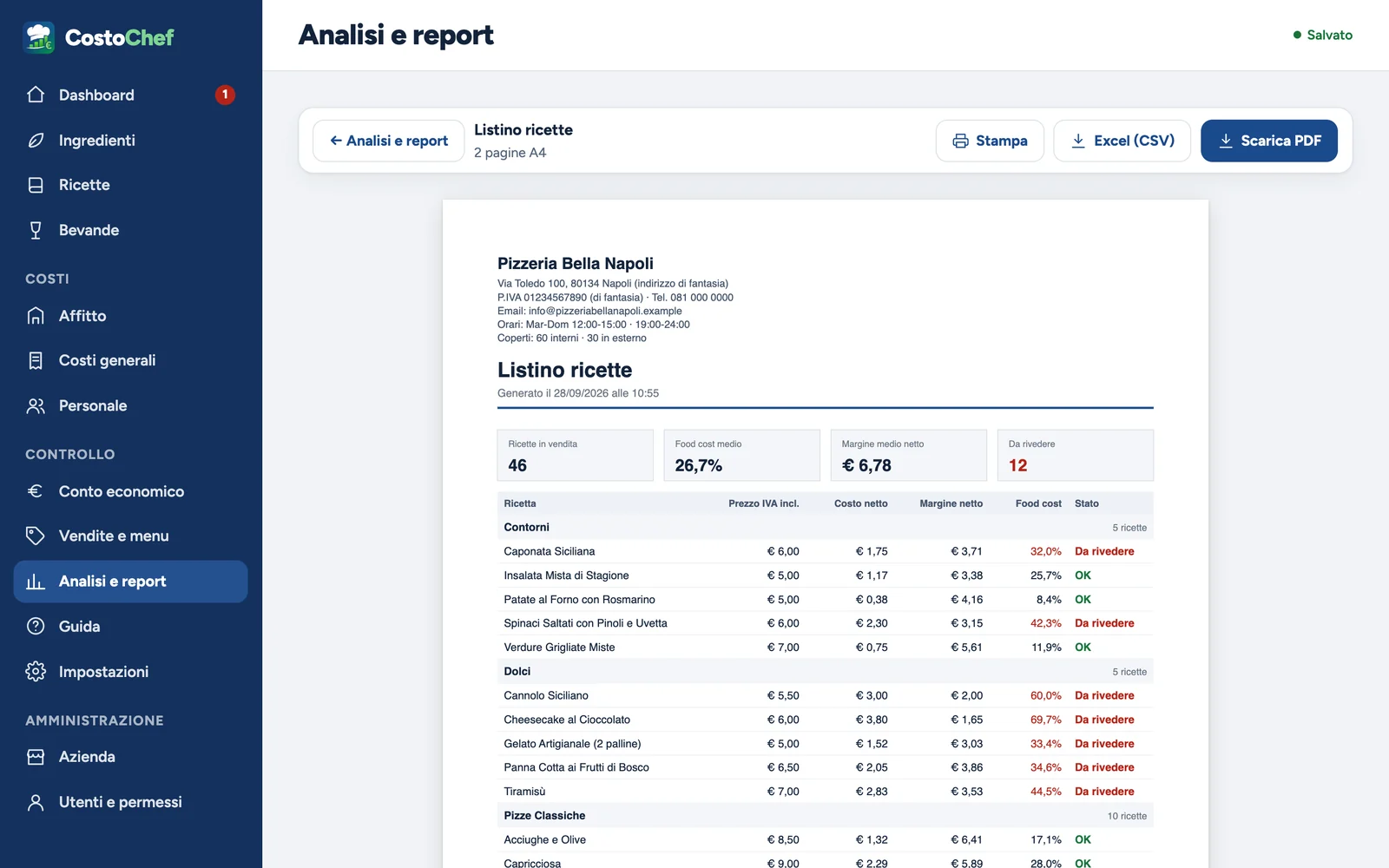Image resolution: width=1389 pixels, height=868 pixels.
Task: Click the Pizzeria Bella Napoli heading
Action: click(576, 263)
